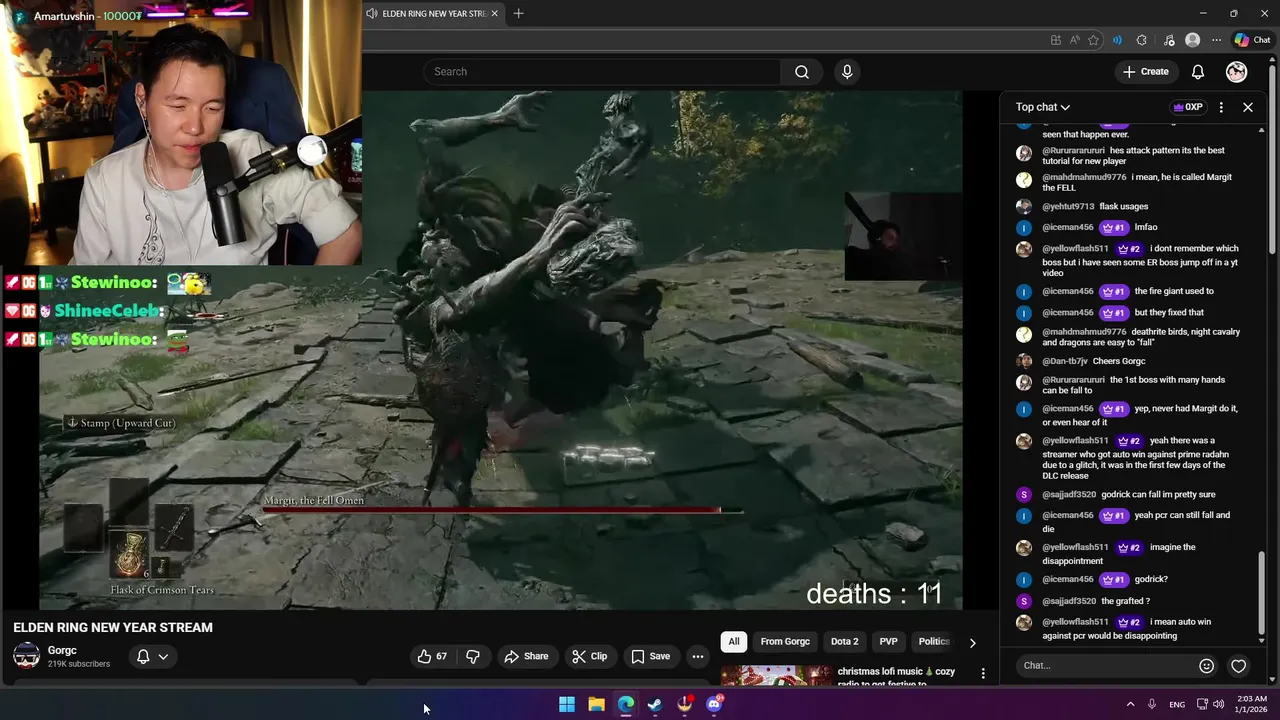
Task: Dislike the video with thumbs down
Action: 473,656
